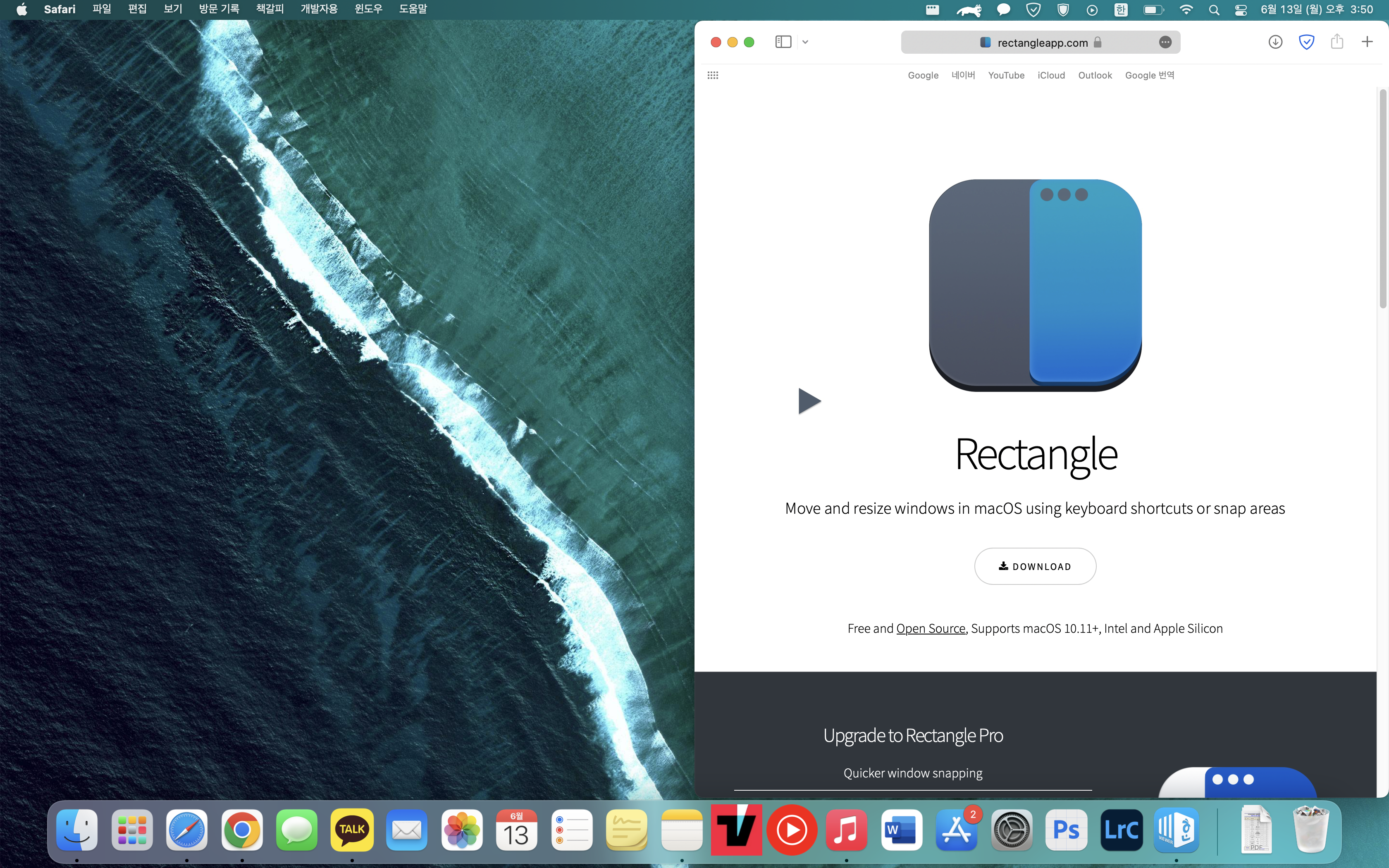Click the iCloud favorites tab
1389x868 pixels.
1051,75
